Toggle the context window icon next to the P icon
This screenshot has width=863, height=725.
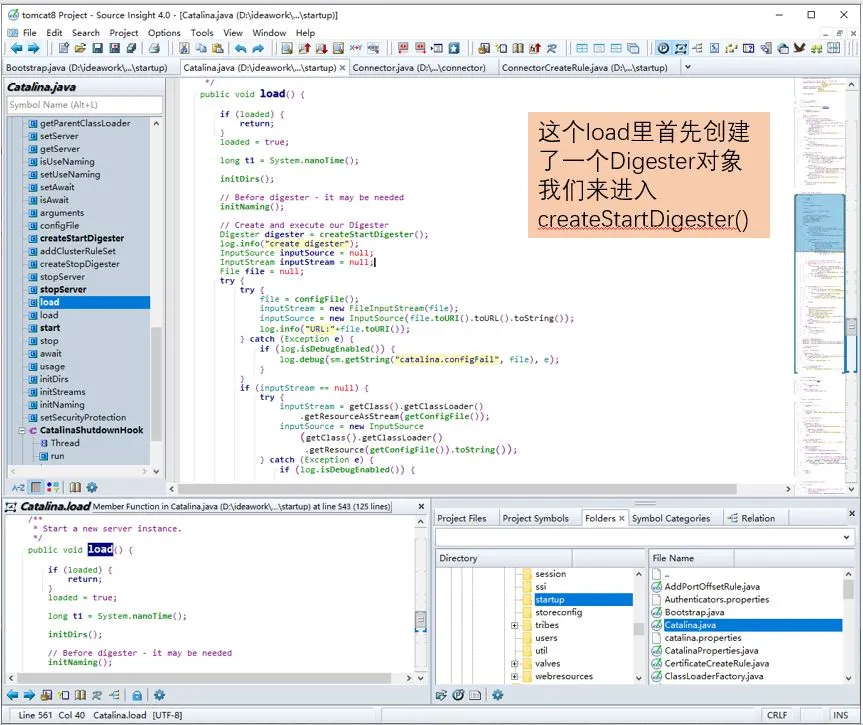pos(681,48)
